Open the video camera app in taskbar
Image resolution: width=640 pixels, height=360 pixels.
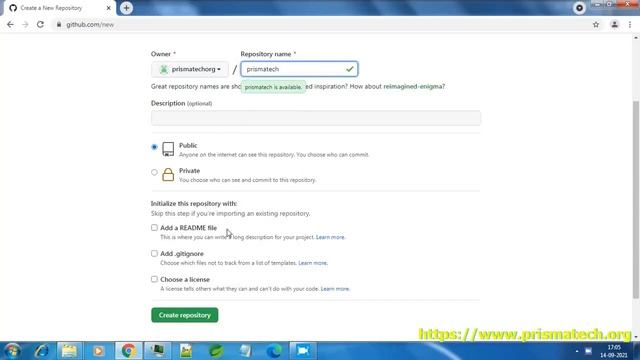pyautogui.click(x=303, y=351)
